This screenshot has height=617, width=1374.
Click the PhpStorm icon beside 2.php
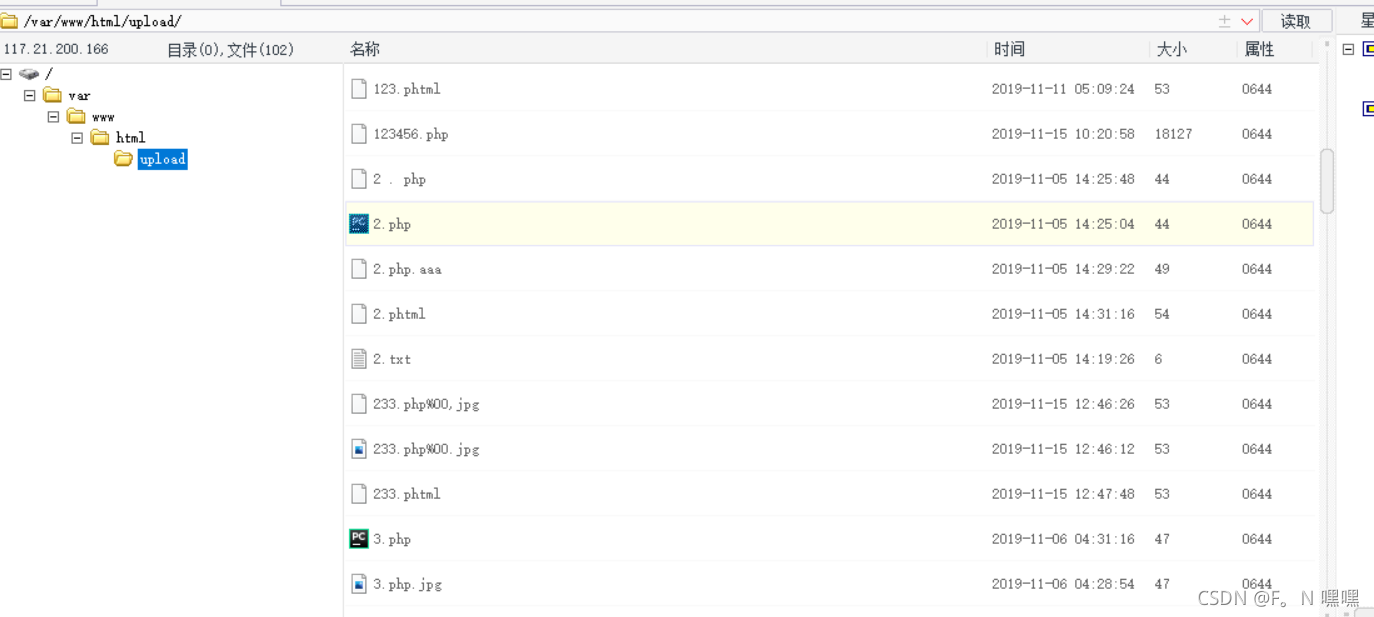(359, 224)
